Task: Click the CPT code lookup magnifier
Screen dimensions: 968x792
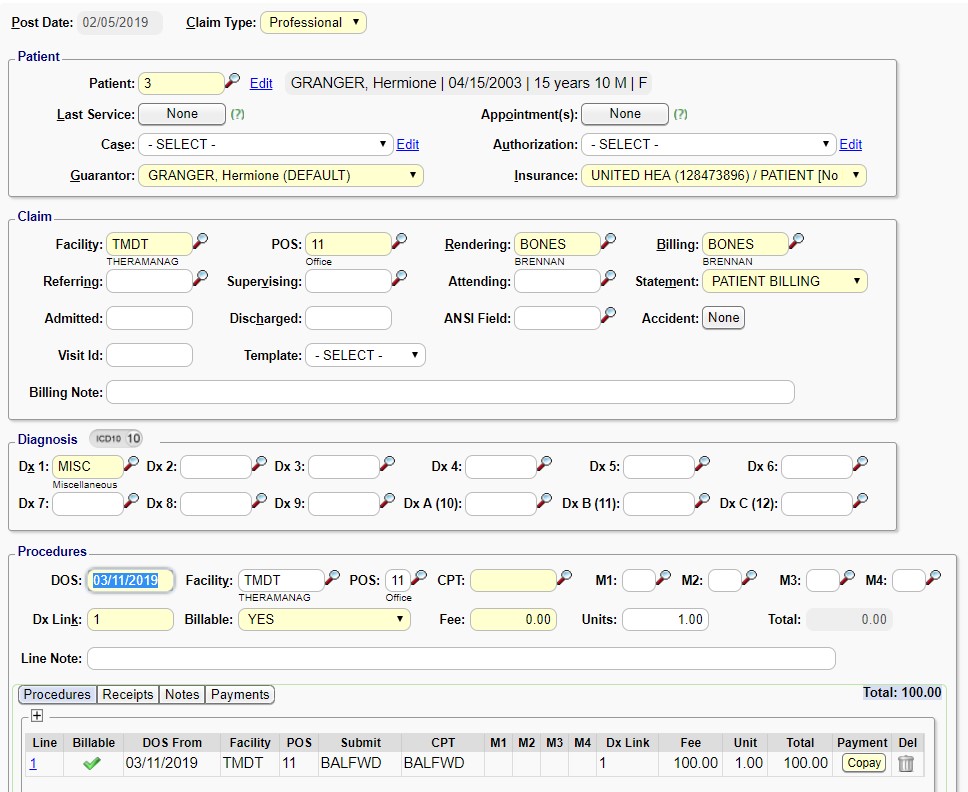Action: click(x=564, y=578)
